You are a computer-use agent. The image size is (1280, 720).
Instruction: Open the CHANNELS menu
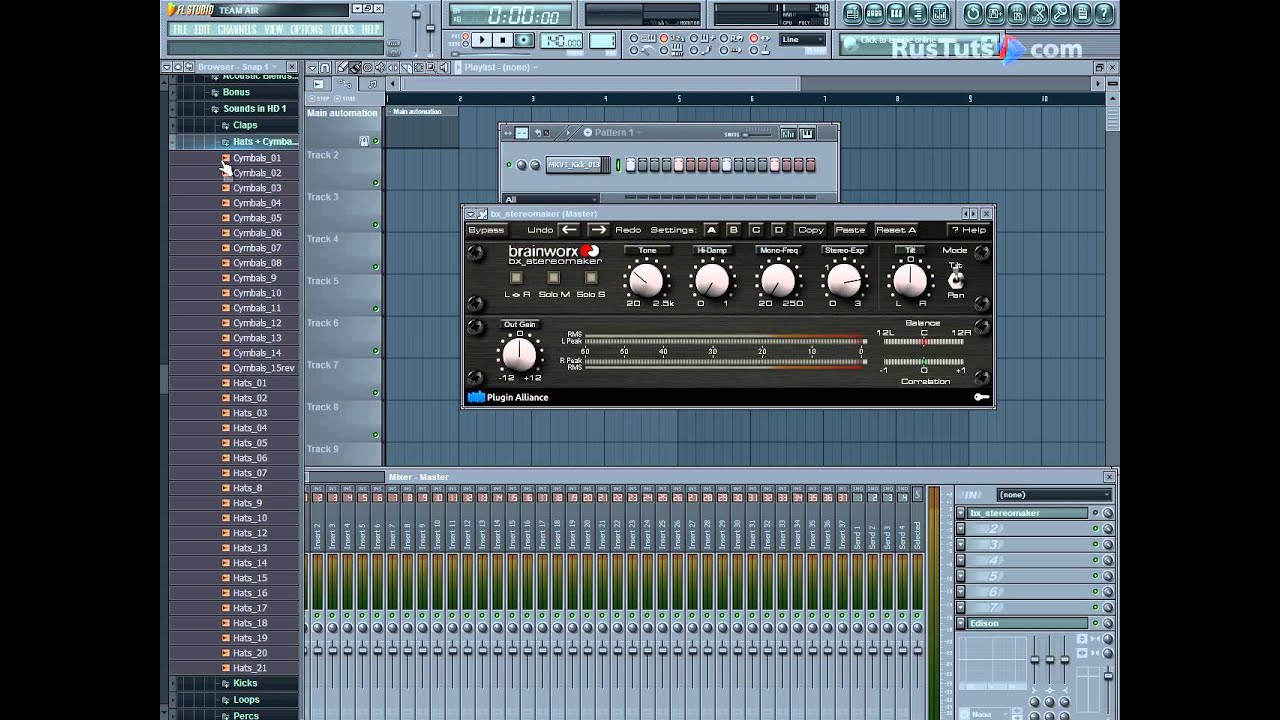tap(237, 30)
